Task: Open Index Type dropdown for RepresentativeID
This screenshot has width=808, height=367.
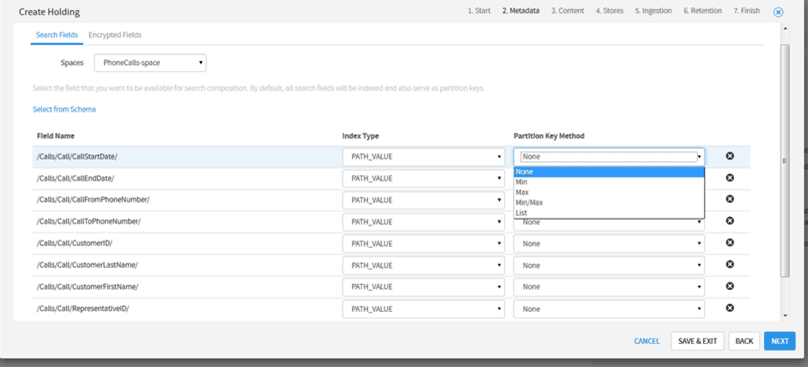Action: tap(424, 309)
